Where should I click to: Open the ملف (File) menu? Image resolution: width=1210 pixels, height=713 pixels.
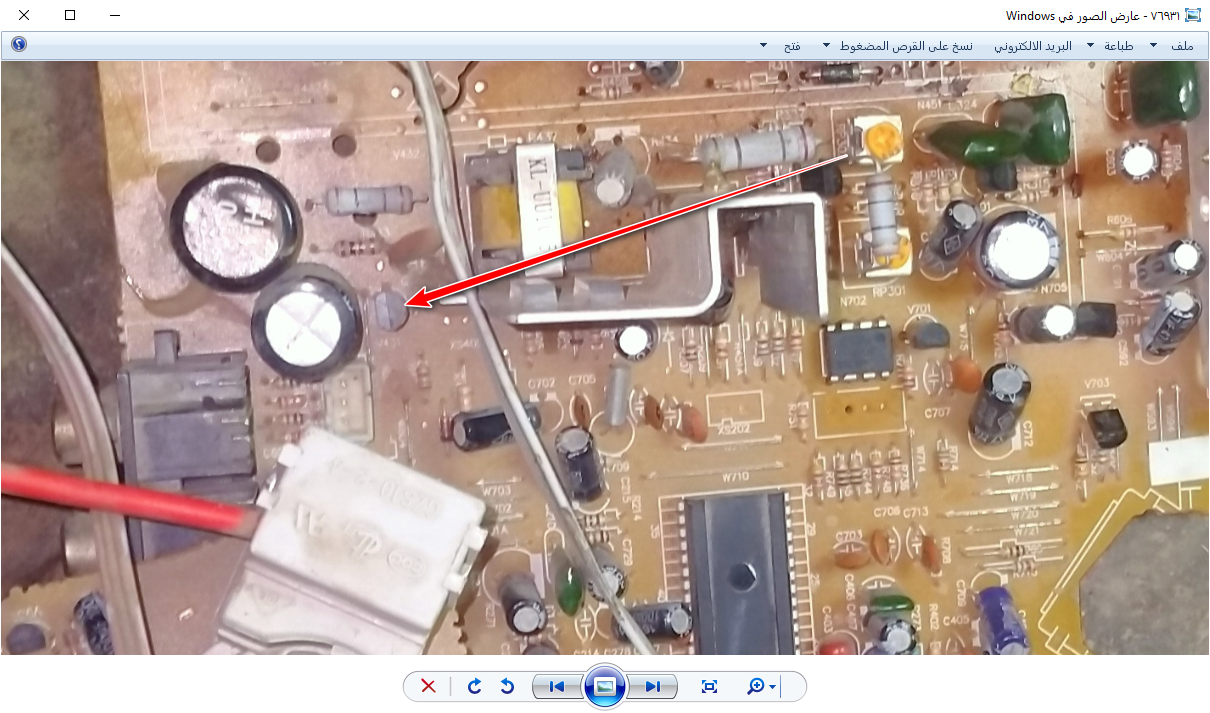click(x=1175, y=46)
